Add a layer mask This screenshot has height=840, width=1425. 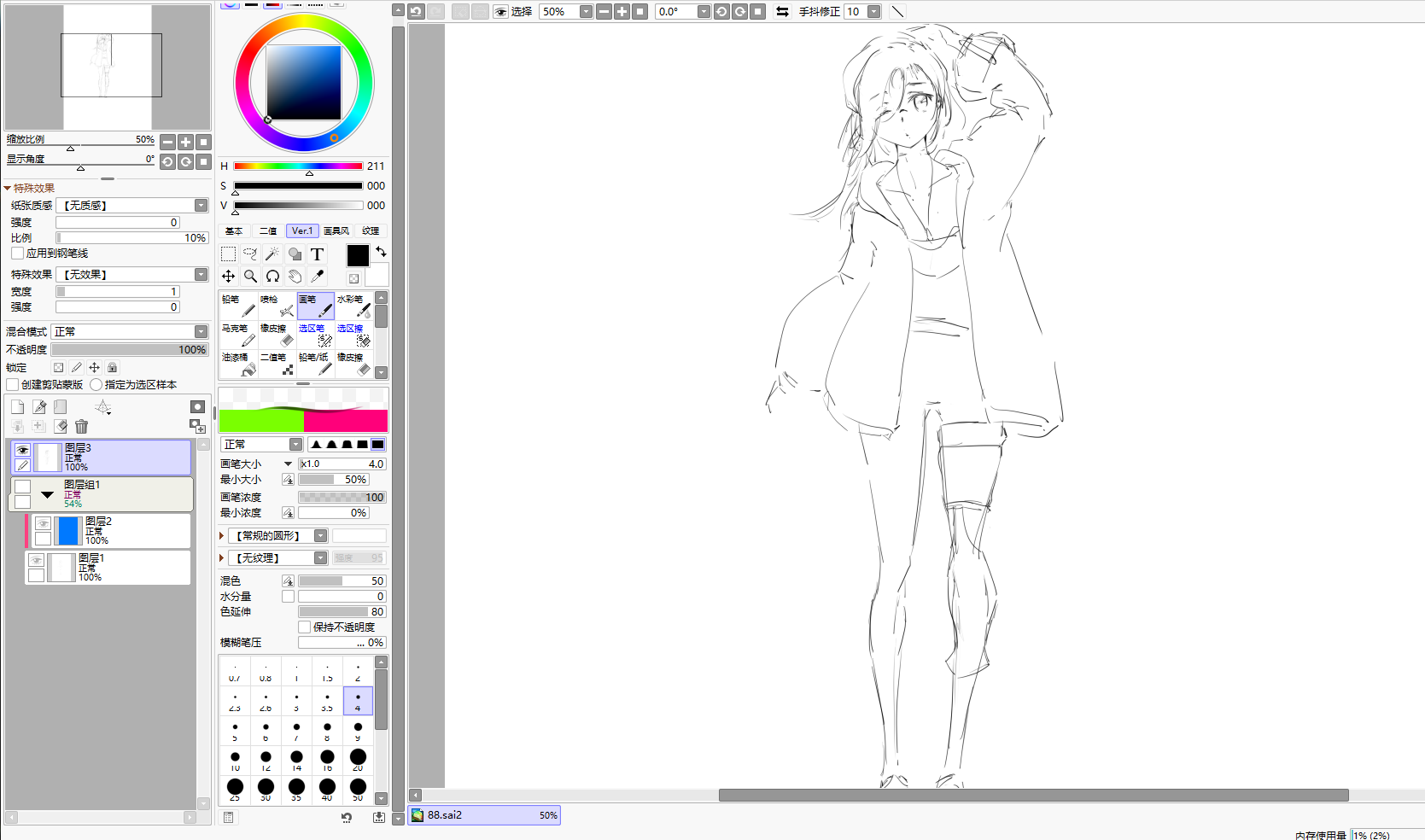pyautogui.click(x=197, y=407)
